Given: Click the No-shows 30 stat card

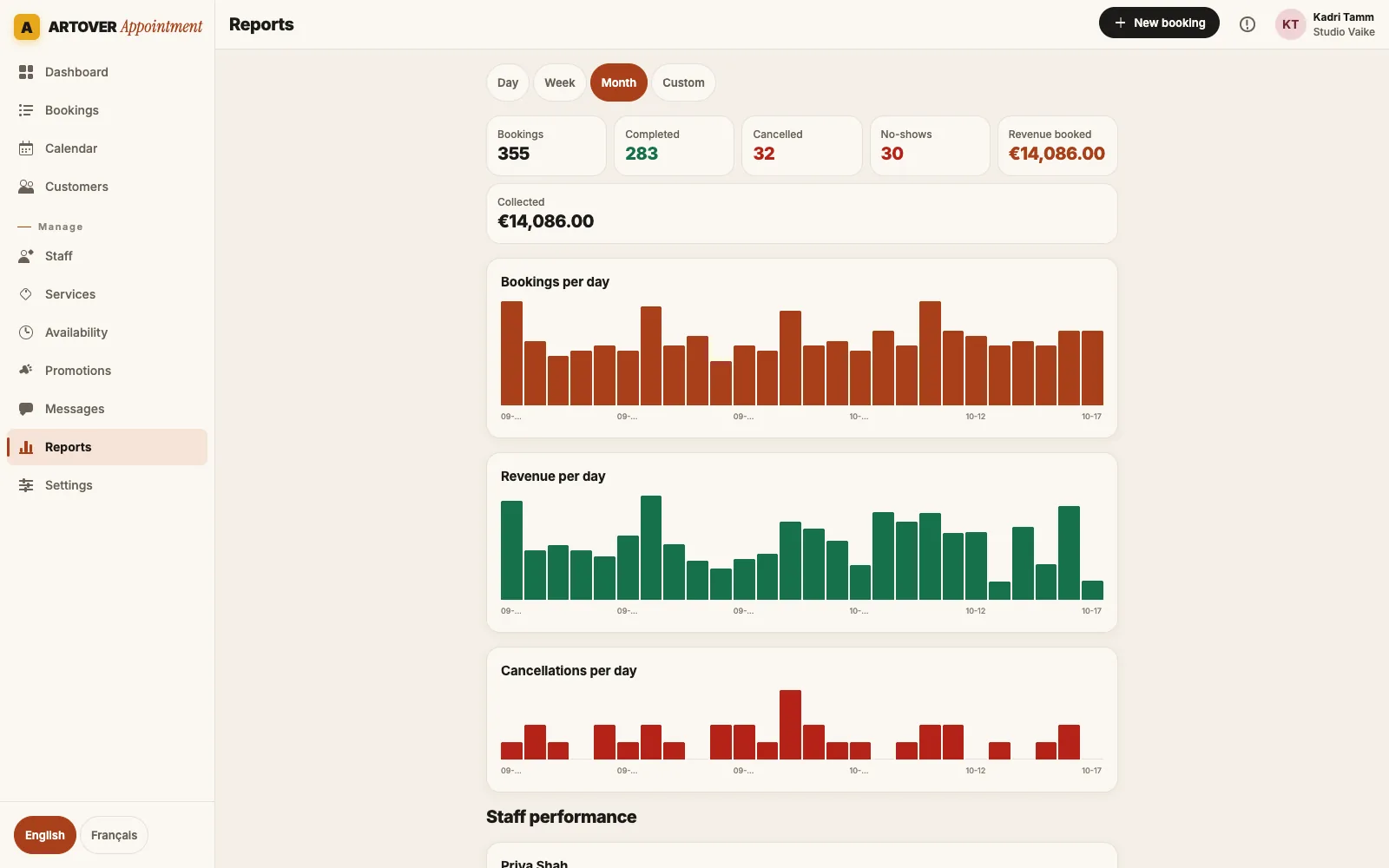Looking at the screenshot, I should [x=930, y=146].
